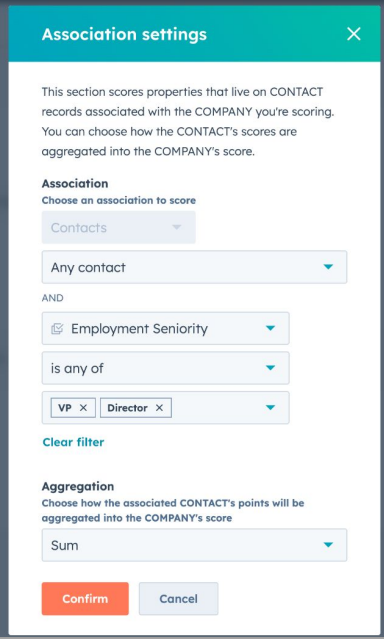Close the Association settings dialog
Viewport: 384px width, 639px height.
pos(353,34)
